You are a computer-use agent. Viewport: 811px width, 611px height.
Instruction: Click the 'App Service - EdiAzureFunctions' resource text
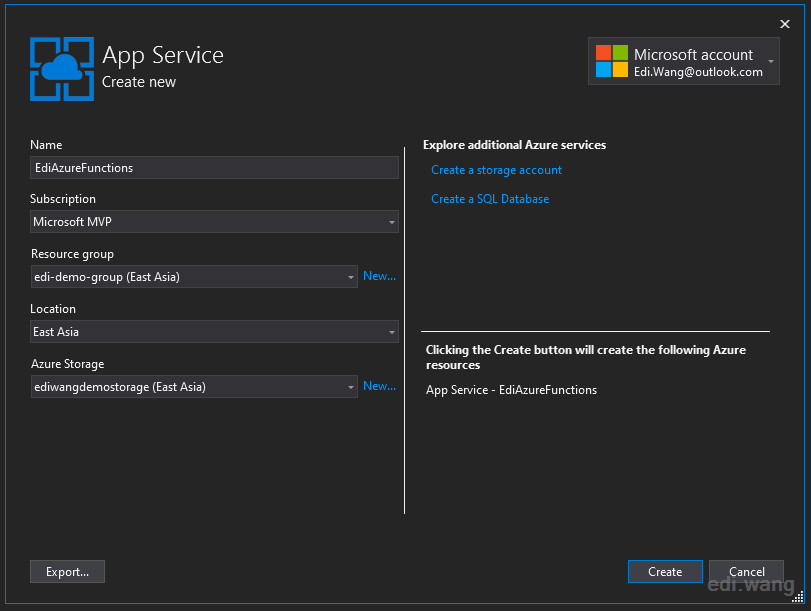(511, 390)
